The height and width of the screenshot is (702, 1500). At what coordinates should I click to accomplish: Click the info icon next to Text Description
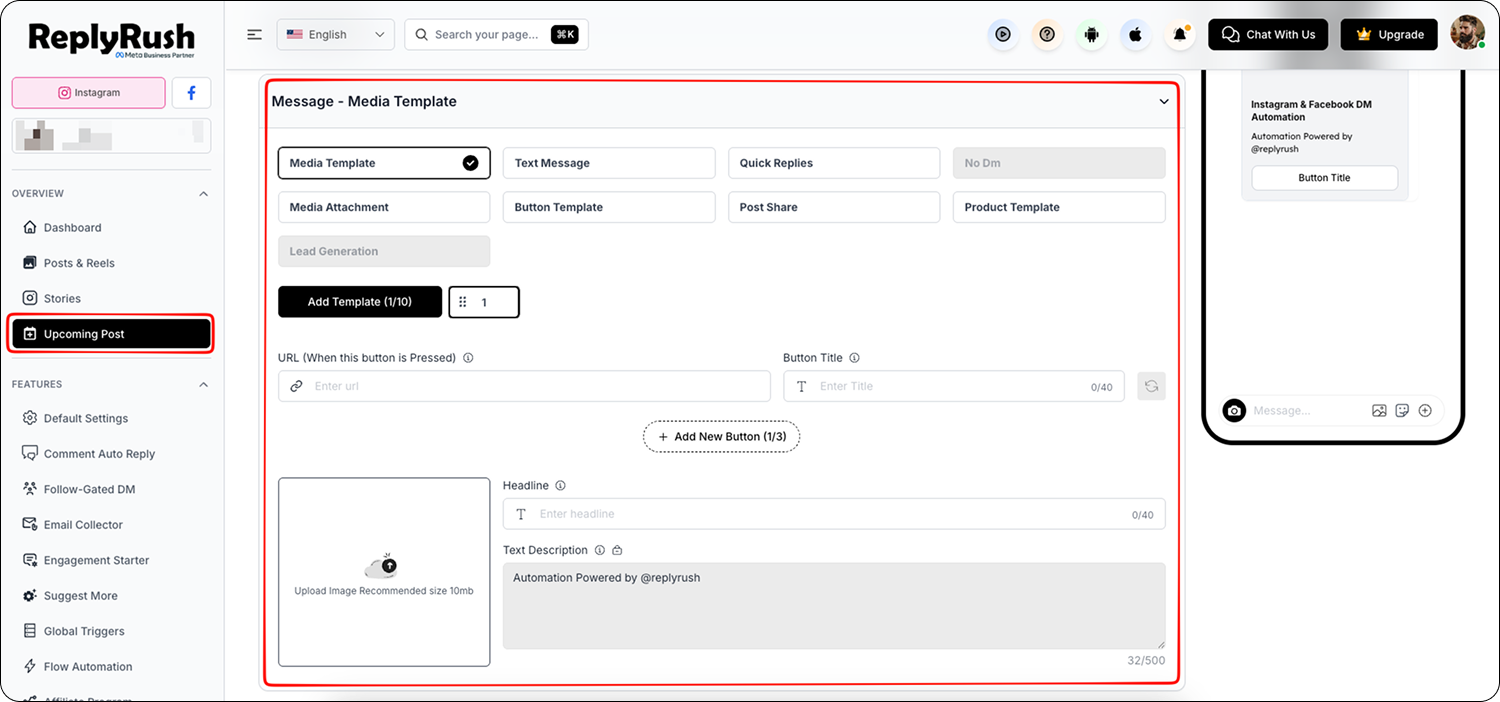599,550
